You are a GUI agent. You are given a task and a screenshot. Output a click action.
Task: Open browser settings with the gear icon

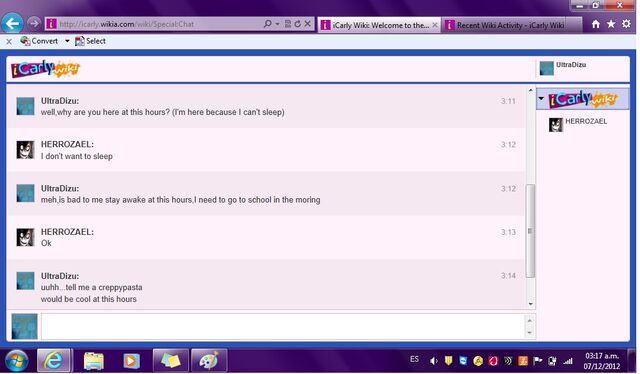click(626, 24)
